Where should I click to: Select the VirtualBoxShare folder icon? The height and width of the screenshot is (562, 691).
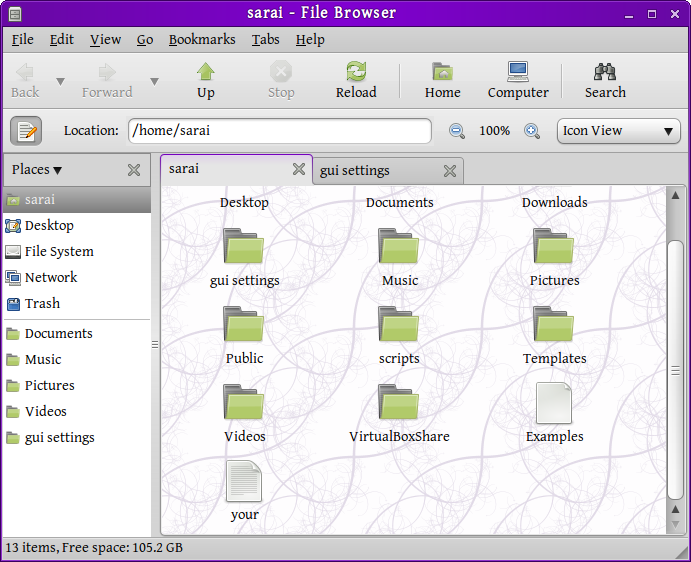[399, 402]
